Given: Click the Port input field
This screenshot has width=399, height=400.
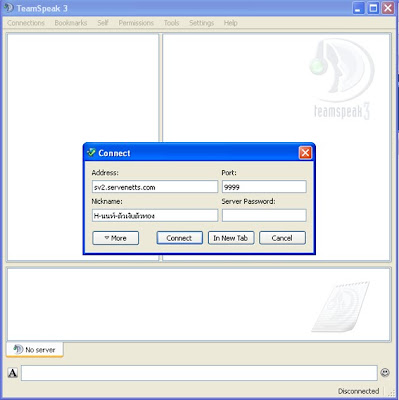Looking at the screenshot, I should (x=264, y=187).
